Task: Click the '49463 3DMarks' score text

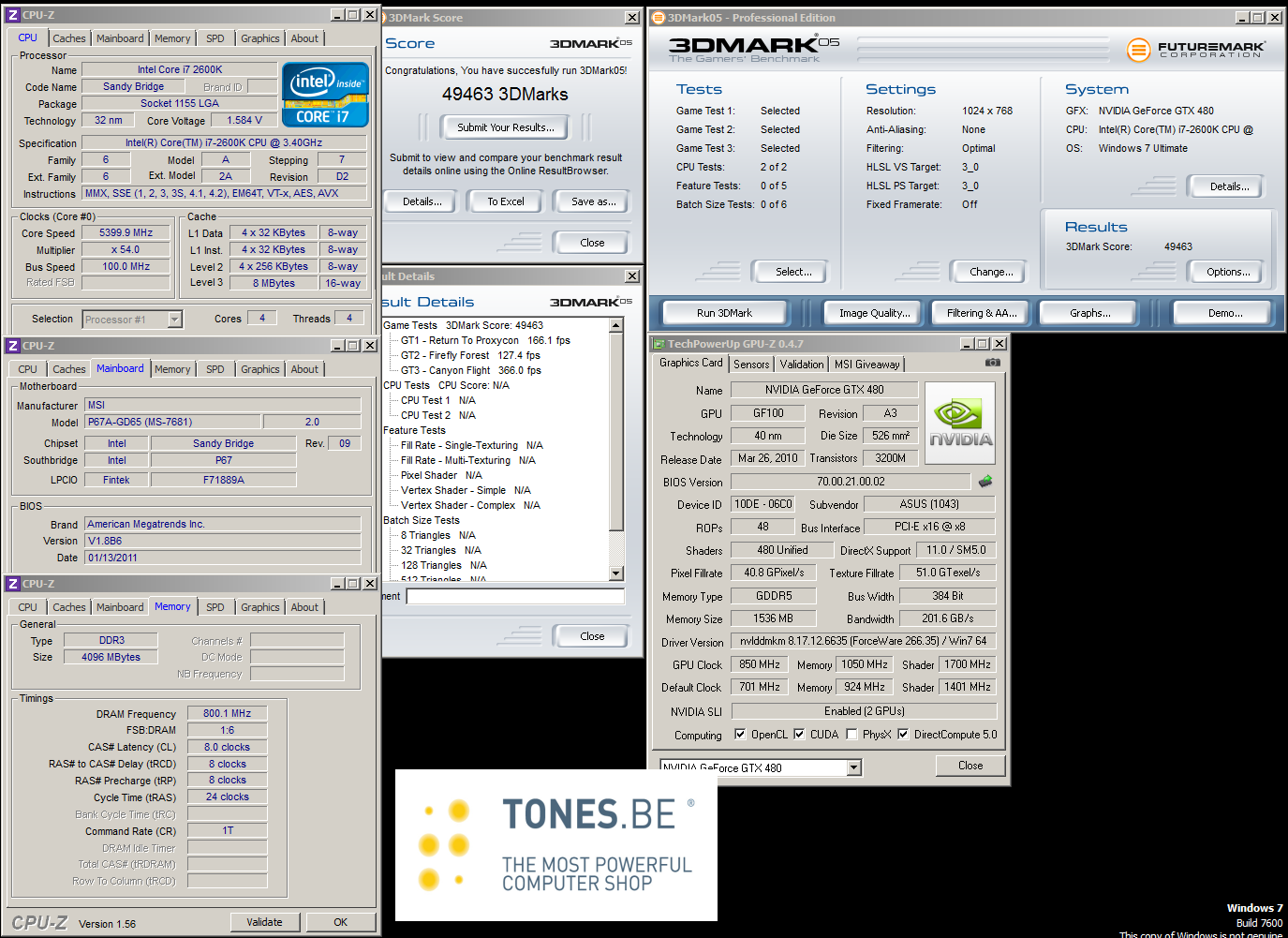Action: (505, 94)
